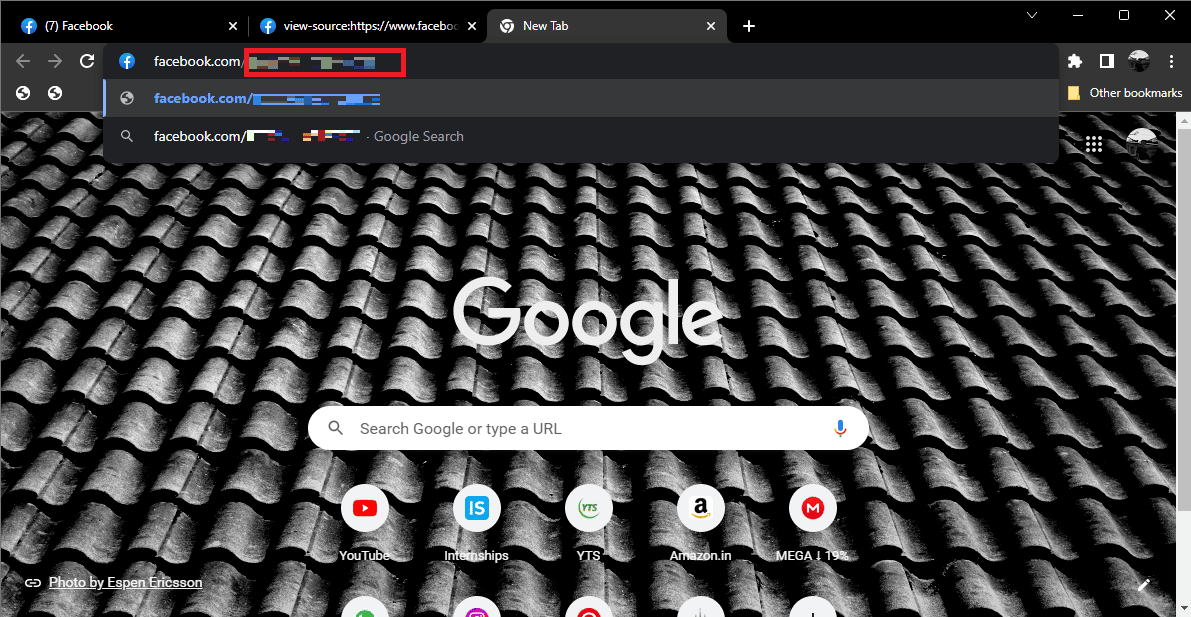Click the Search Google or type URL box
The width and height of the screenshot is (1191, 617).
pos(589,428)
